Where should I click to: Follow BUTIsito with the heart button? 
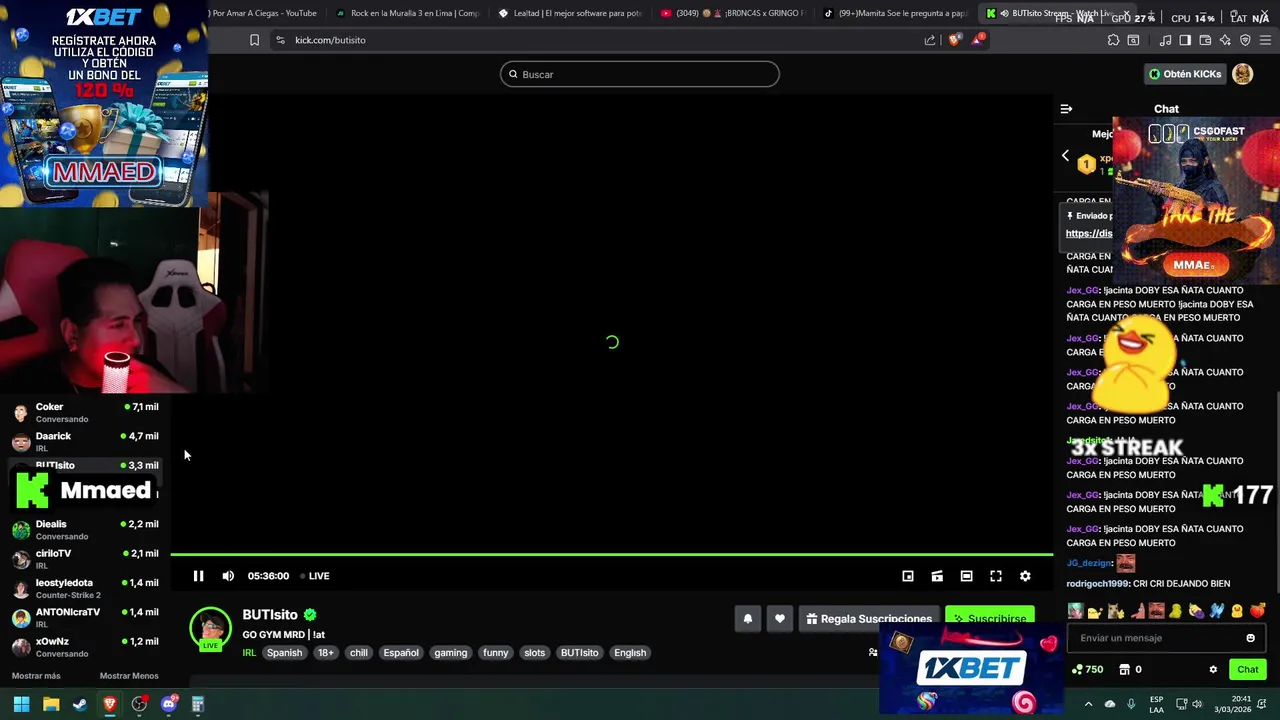780,619
